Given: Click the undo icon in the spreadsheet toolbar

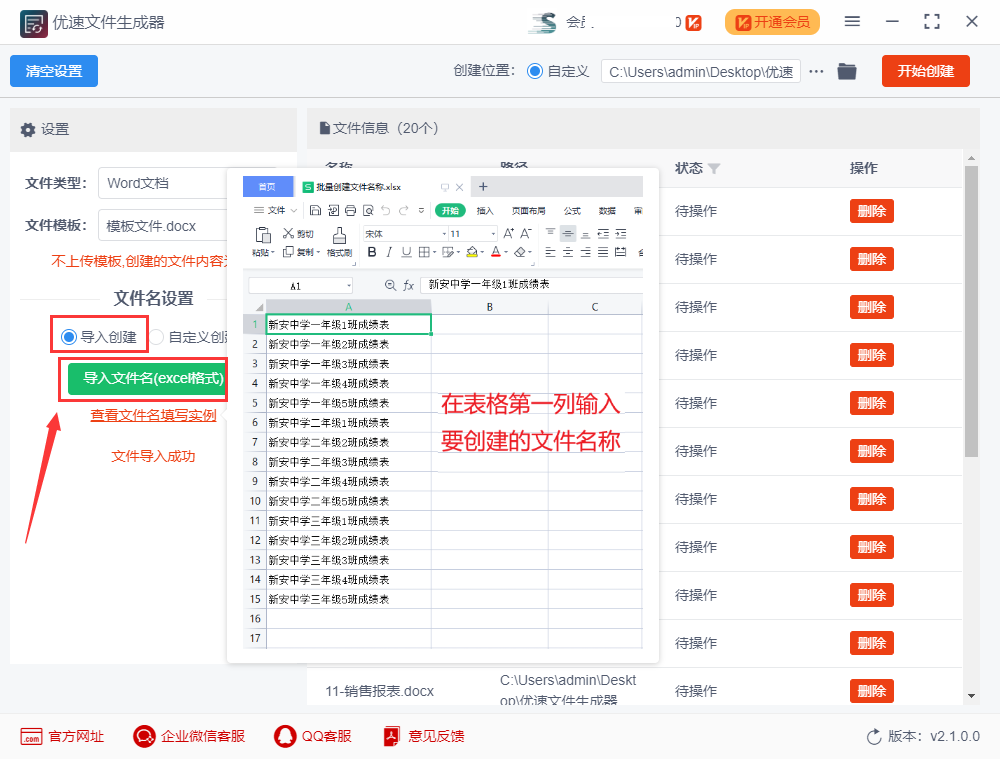Looking at the screenshot, I should [385, 210].
